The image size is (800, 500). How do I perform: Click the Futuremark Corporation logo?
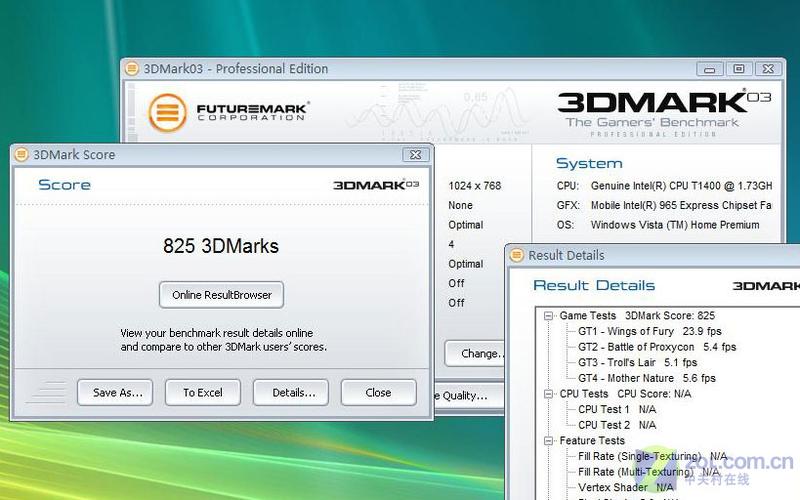228,112
